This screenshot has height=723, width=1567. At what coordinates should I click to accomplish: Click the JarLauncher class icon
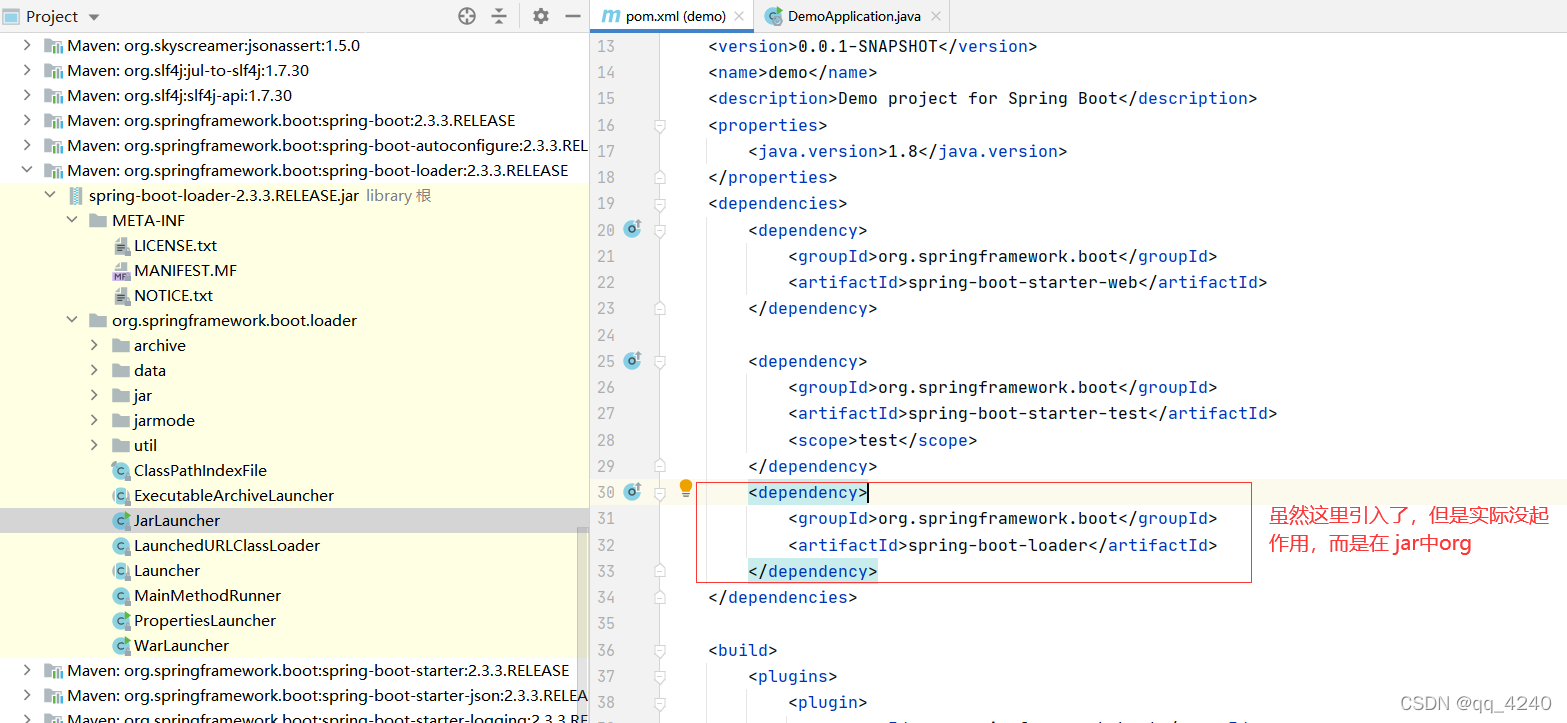121,521
